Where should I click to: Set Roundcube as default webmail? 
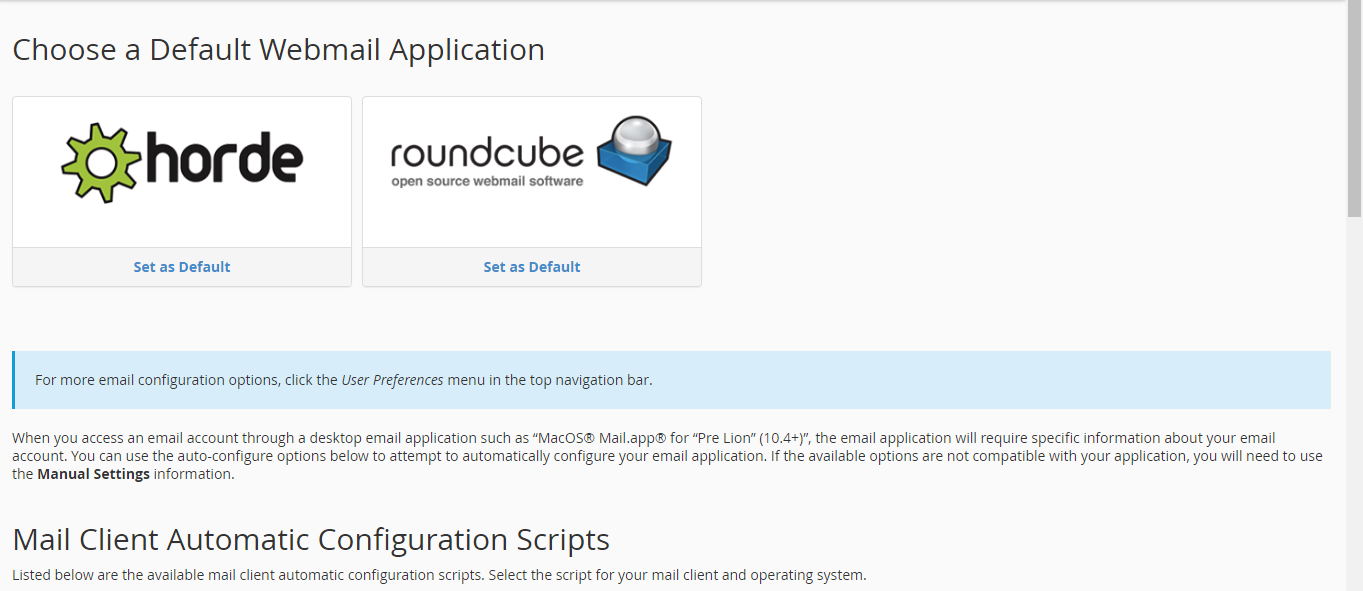tap(532, 267)
